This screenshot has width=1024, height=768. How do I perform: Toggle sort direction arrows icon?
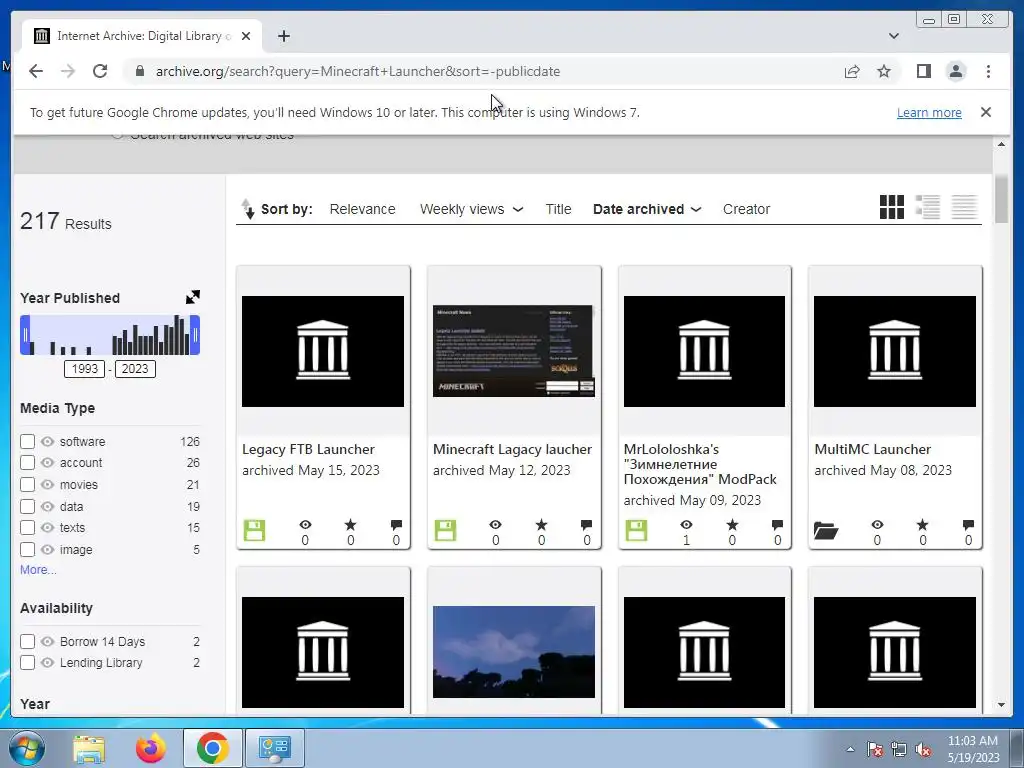(x=248, y=209)
